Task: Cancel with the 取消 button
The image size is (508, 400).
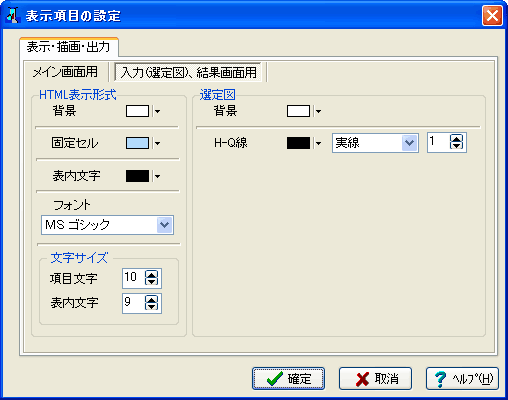Action: [x=375, y=379]
